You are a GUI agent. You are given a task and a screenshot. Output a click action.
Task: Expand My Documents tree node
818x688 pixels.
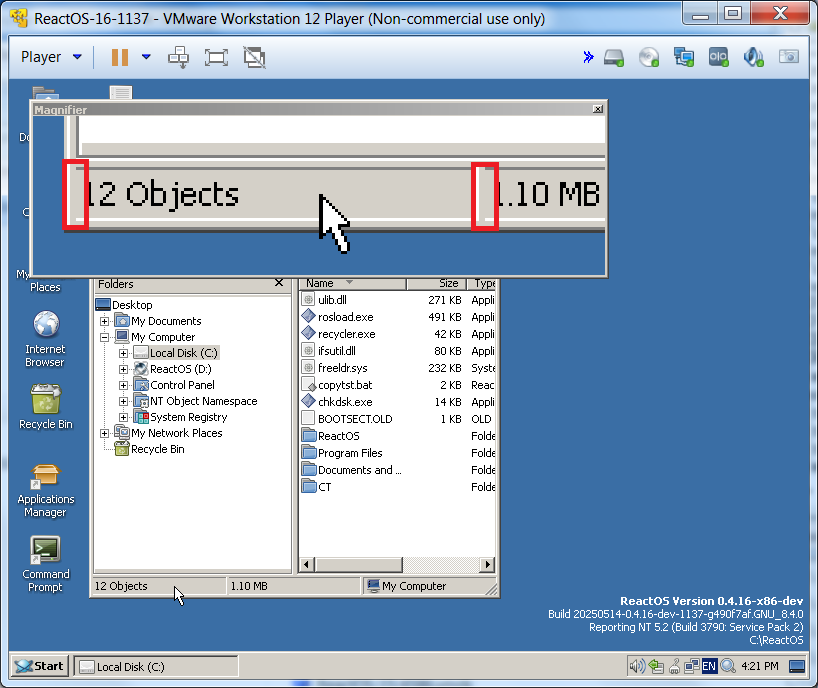tap(104, 321)
